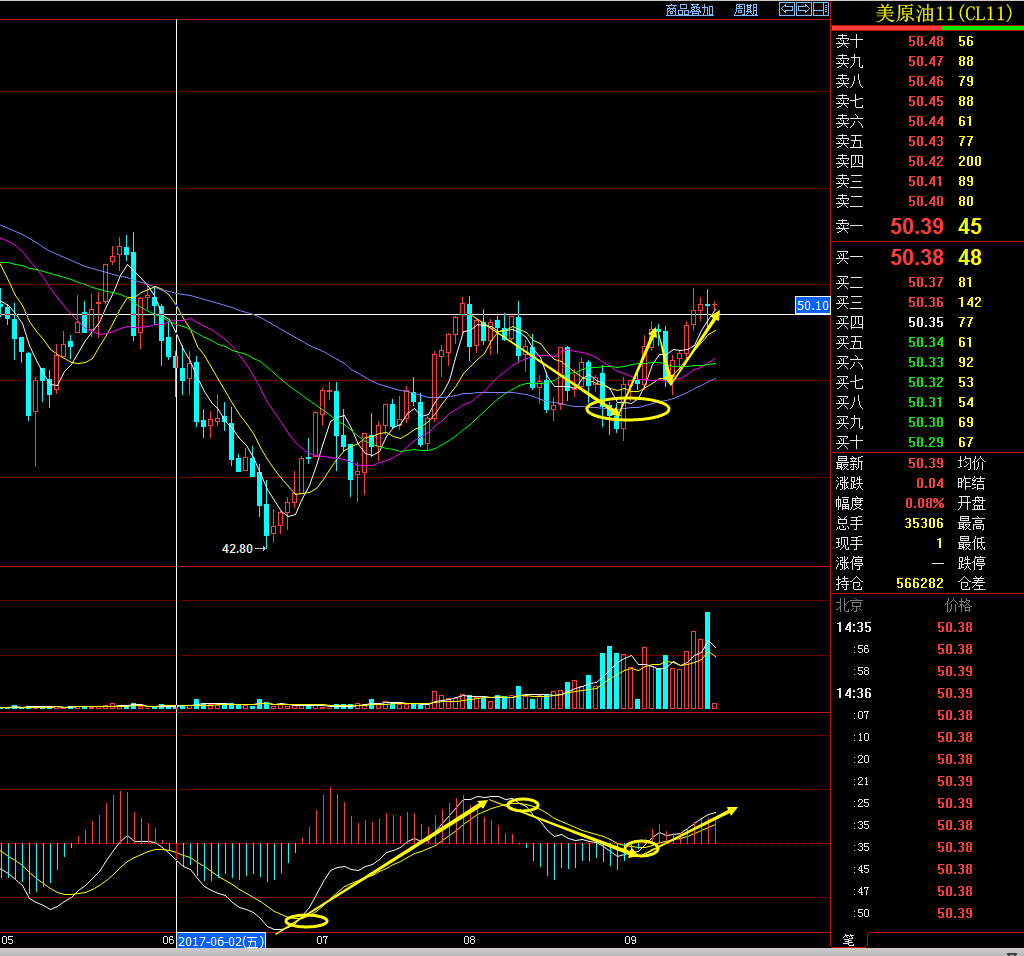Open the 周期 period selector
1024x956 pixels.
(x=746, y=10)
